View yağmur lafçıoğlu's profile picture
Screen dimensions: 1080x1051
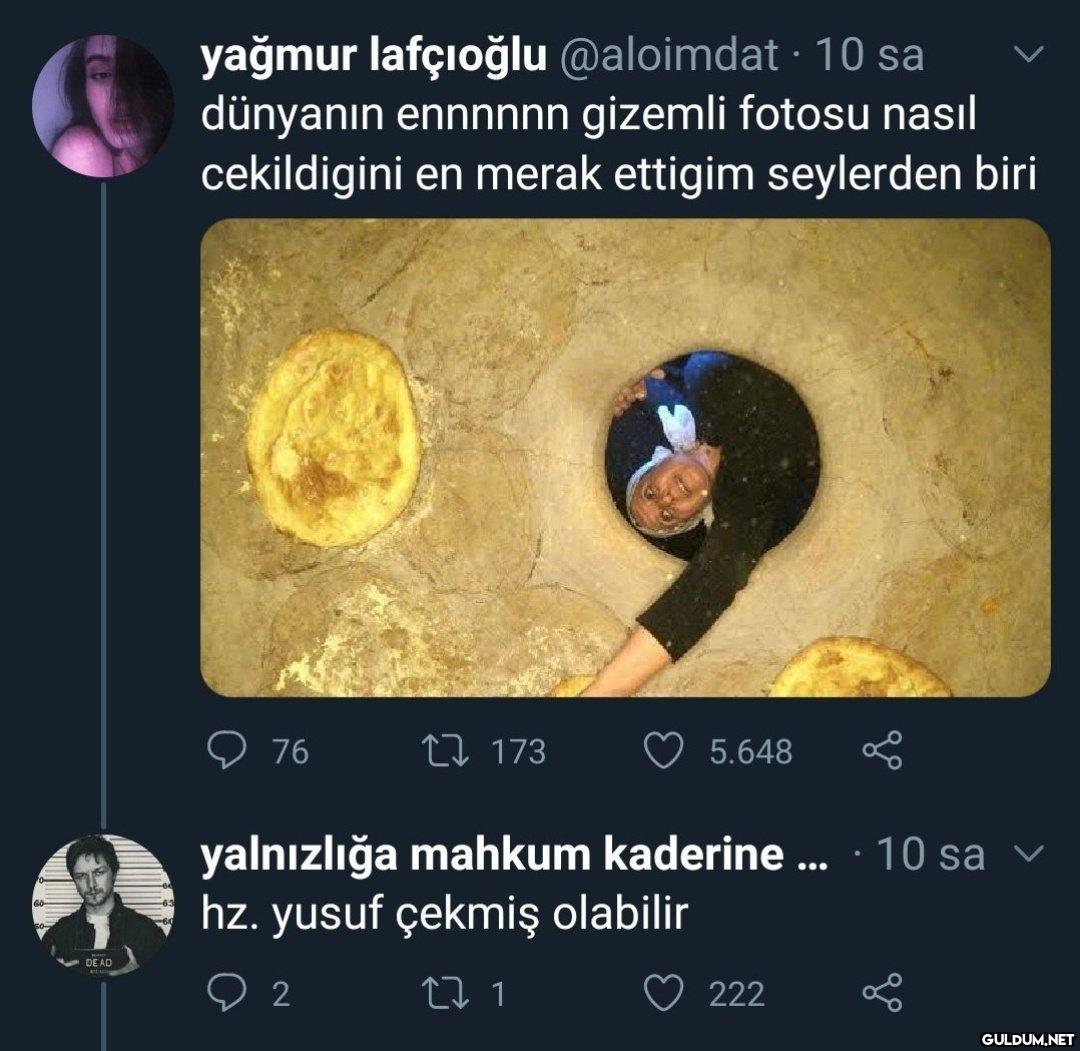[x=103, y=104]
